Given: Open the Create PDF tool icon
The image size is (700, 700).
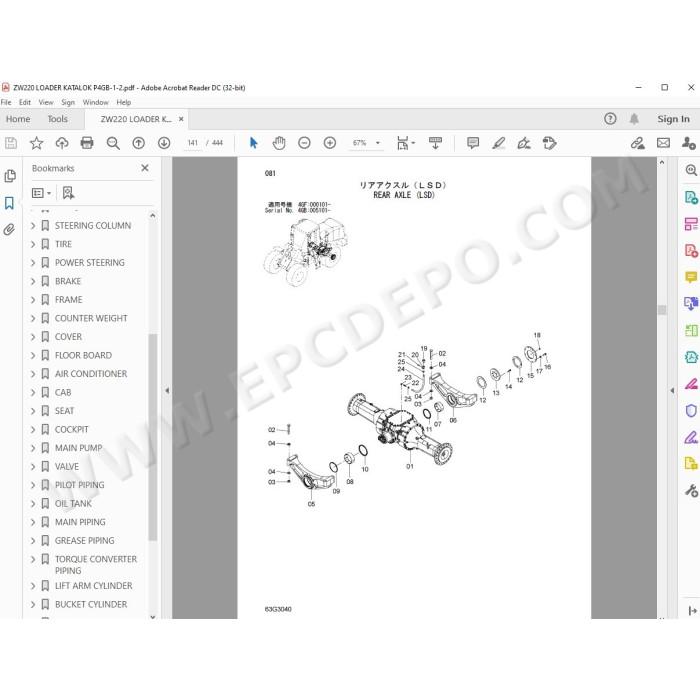Looking at the screenshot, I should point(691,250).
